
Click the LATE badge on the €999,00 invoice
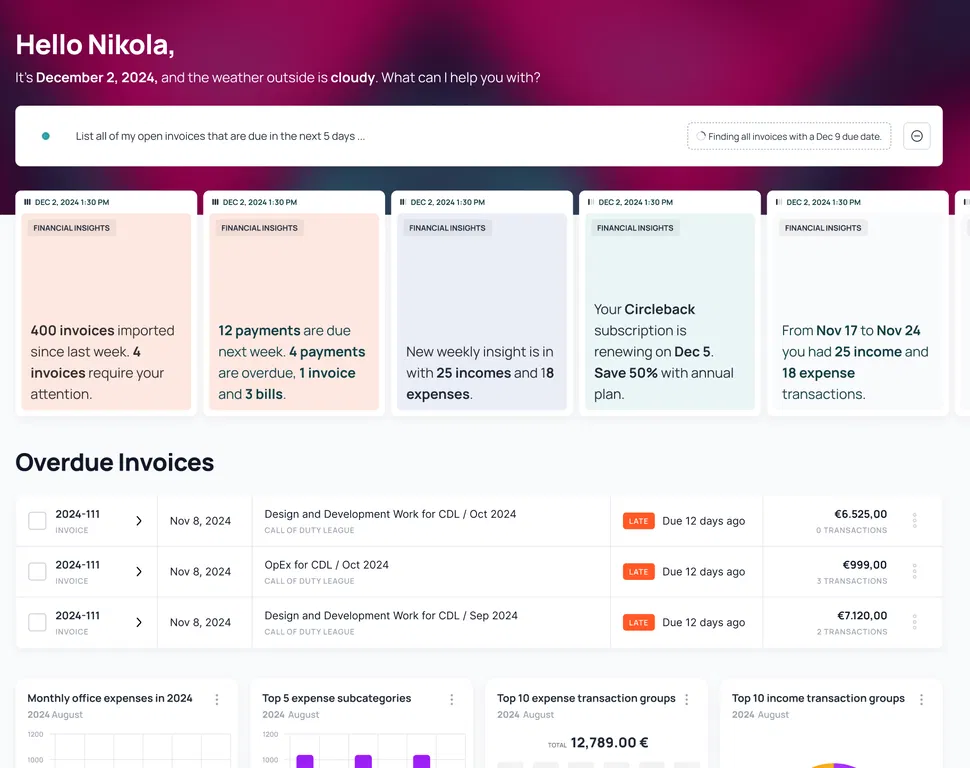pos(638,572)
